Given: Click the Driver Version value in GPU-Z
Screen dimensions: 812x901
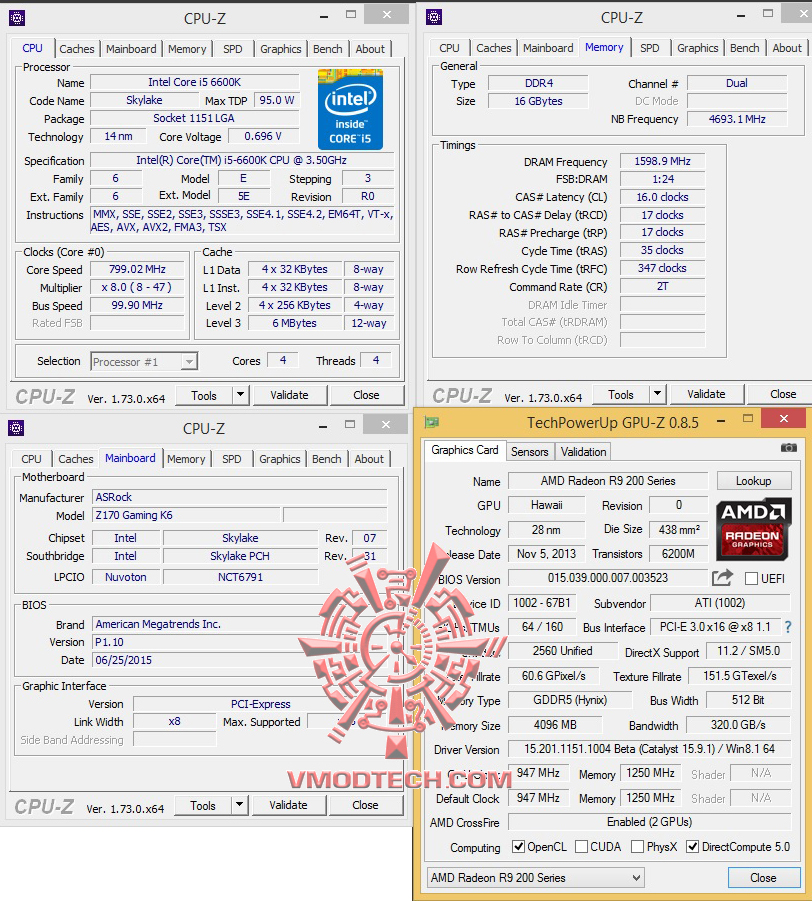Looking at the screenshot, I should (649, 749).
